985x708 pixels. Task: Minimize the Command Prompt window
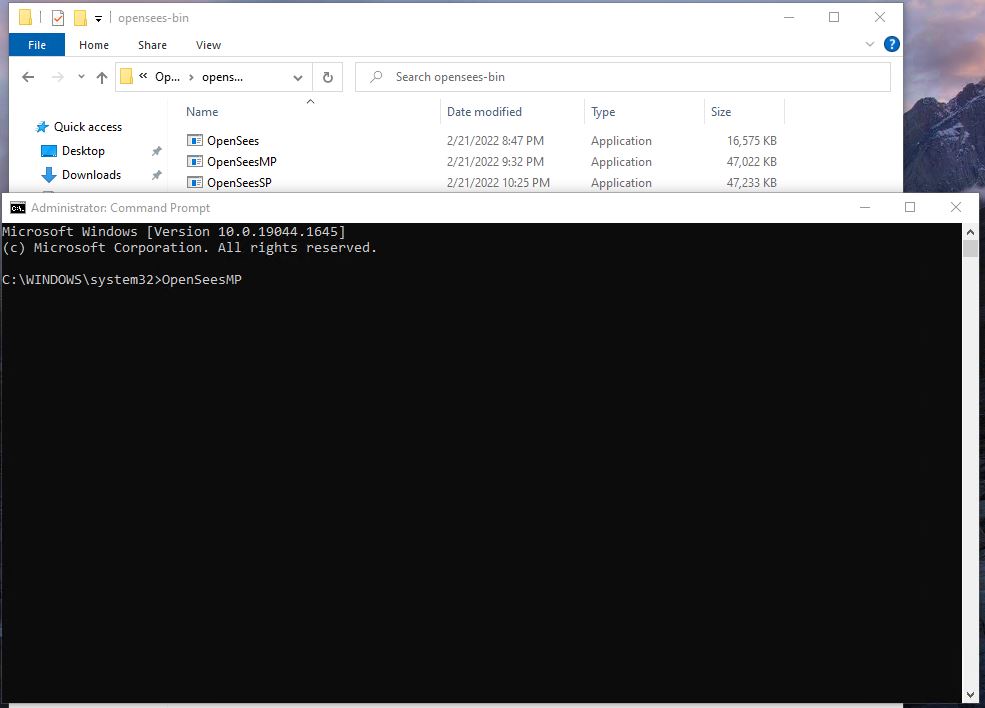pyautogui.click(x=865, y=207)
